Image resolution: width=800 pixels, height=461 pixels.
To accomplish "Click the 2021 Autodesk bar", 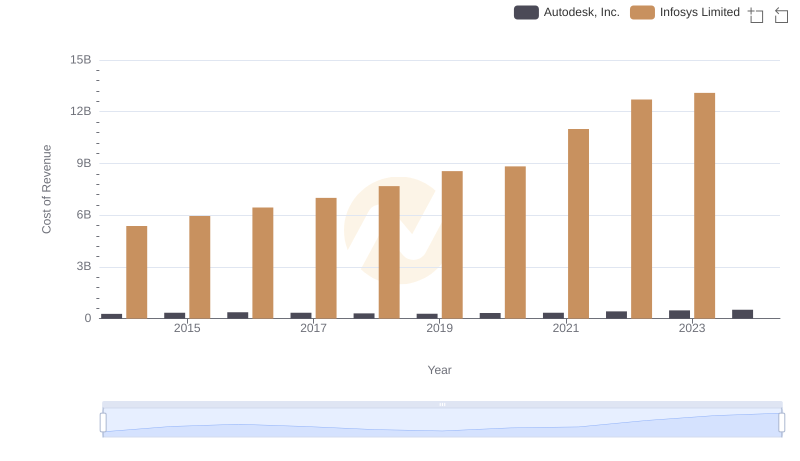I will 553,316.
